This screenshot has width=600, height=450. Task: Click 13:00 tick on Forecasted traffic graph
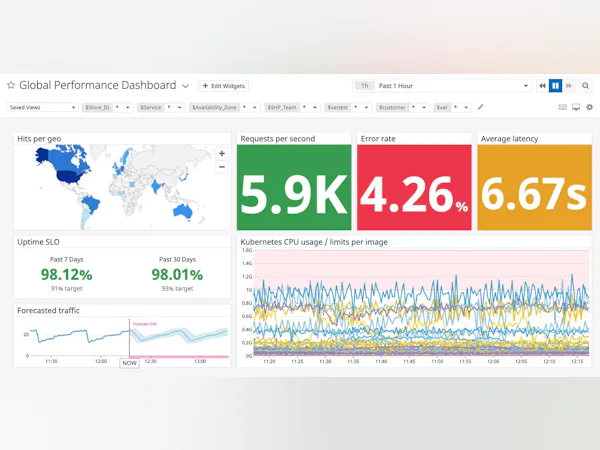[x=200, y=361]
